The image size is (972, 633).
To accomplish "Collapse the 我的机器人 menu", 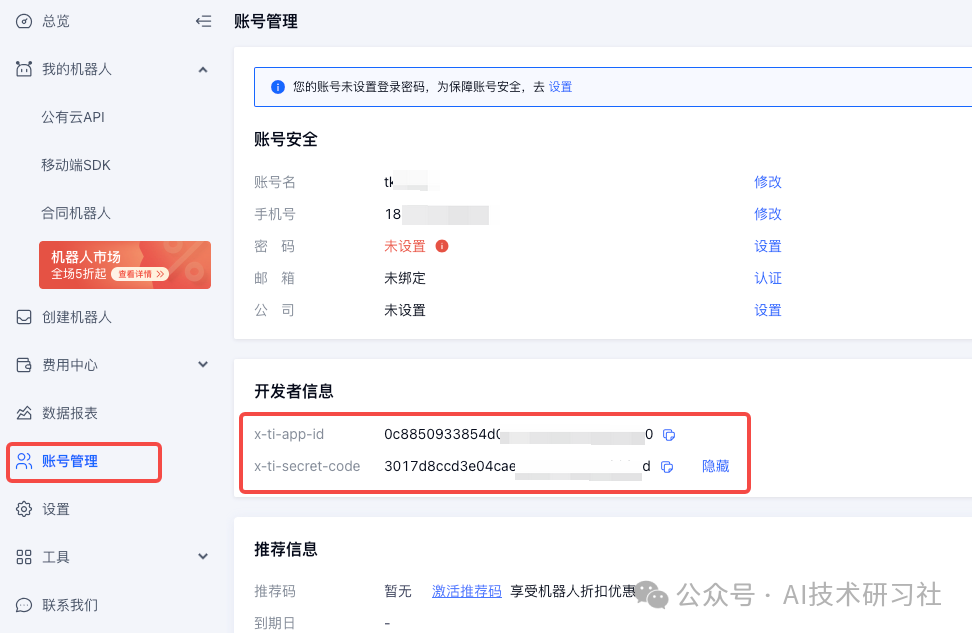I will coord(203,69).
